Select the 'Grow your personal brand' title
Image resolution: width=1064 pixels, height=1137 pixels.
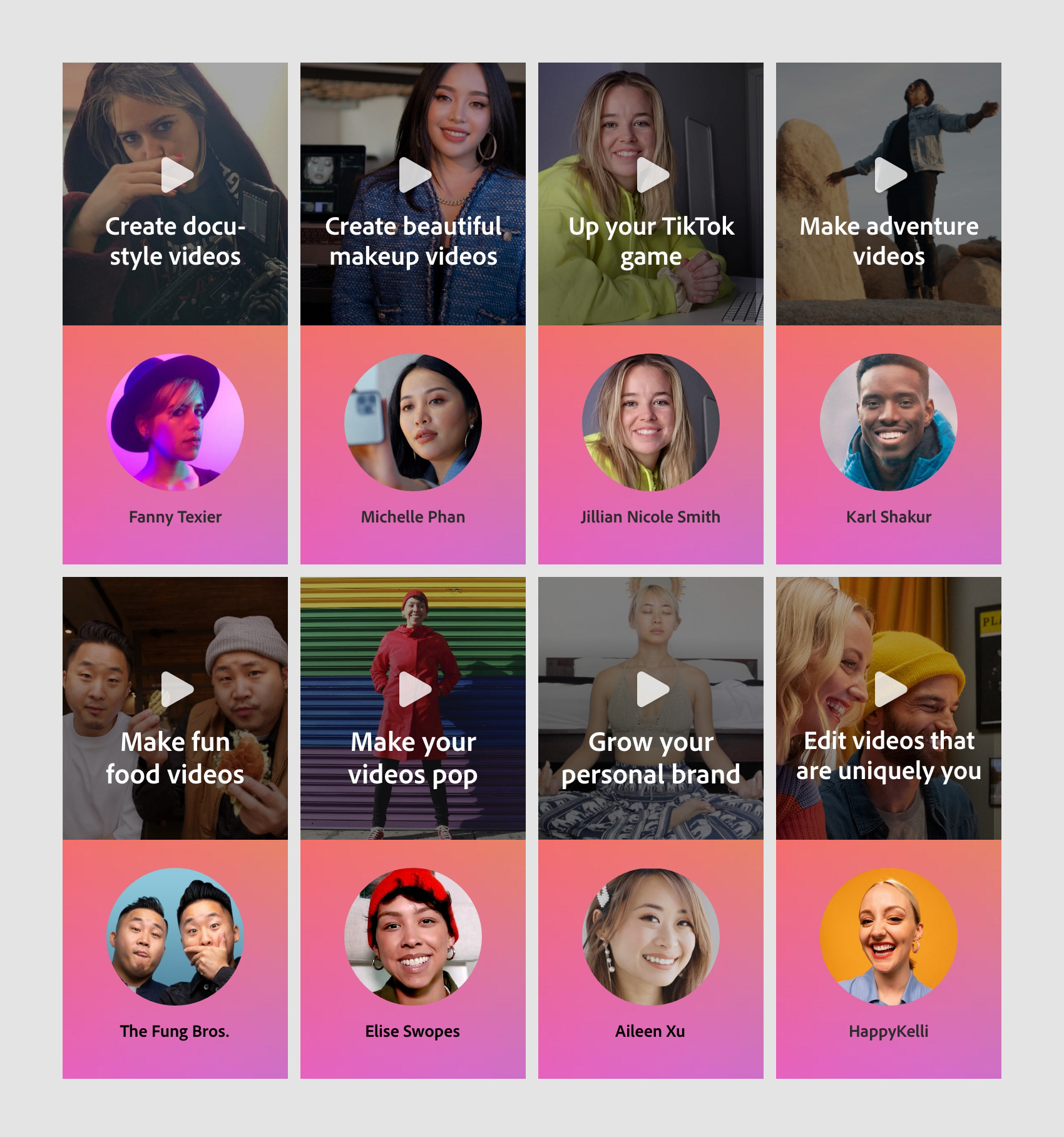pos(651,758)
